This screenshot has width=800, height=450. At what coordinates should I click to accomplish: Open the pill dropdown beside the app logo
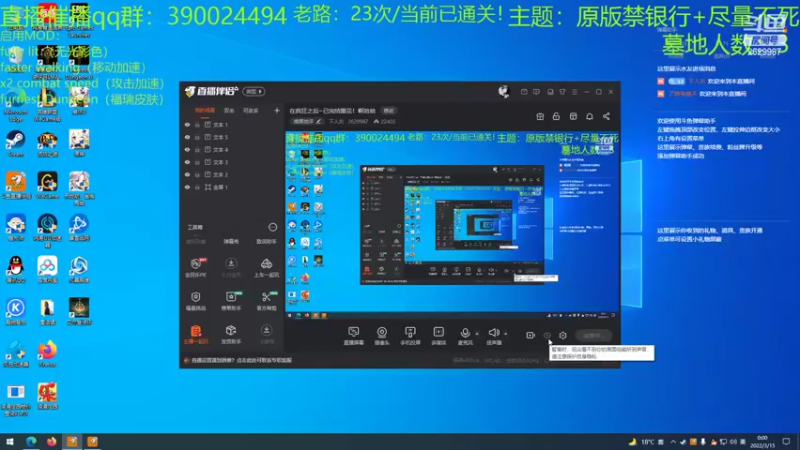tap(254, 91)
